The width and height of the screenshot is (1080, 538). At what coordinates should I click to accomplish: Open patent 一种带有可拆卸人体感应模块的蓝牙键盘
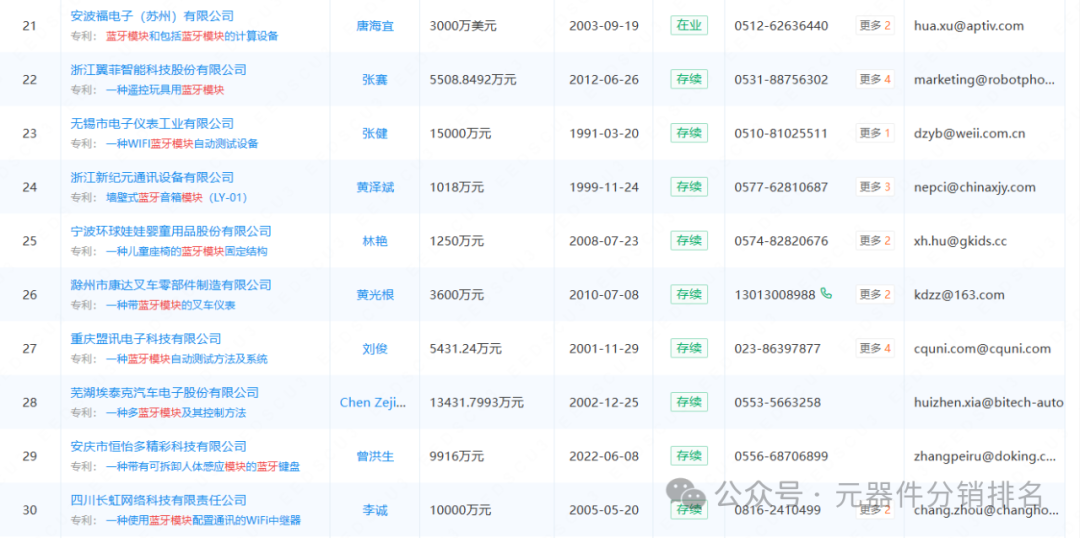tap(202, 466)
